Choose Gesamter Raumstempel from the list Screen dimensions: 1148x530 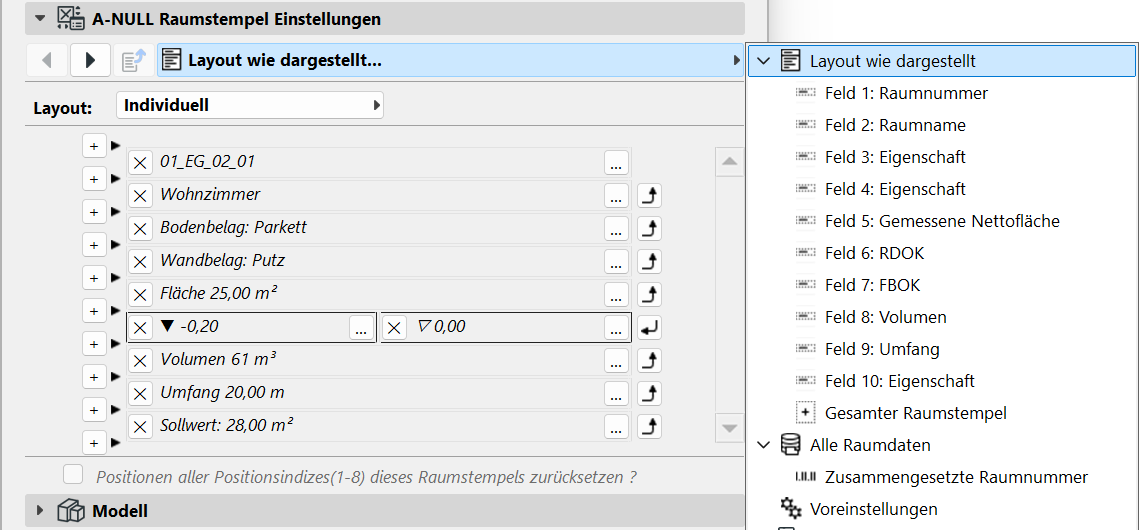[x=915, y=413]
